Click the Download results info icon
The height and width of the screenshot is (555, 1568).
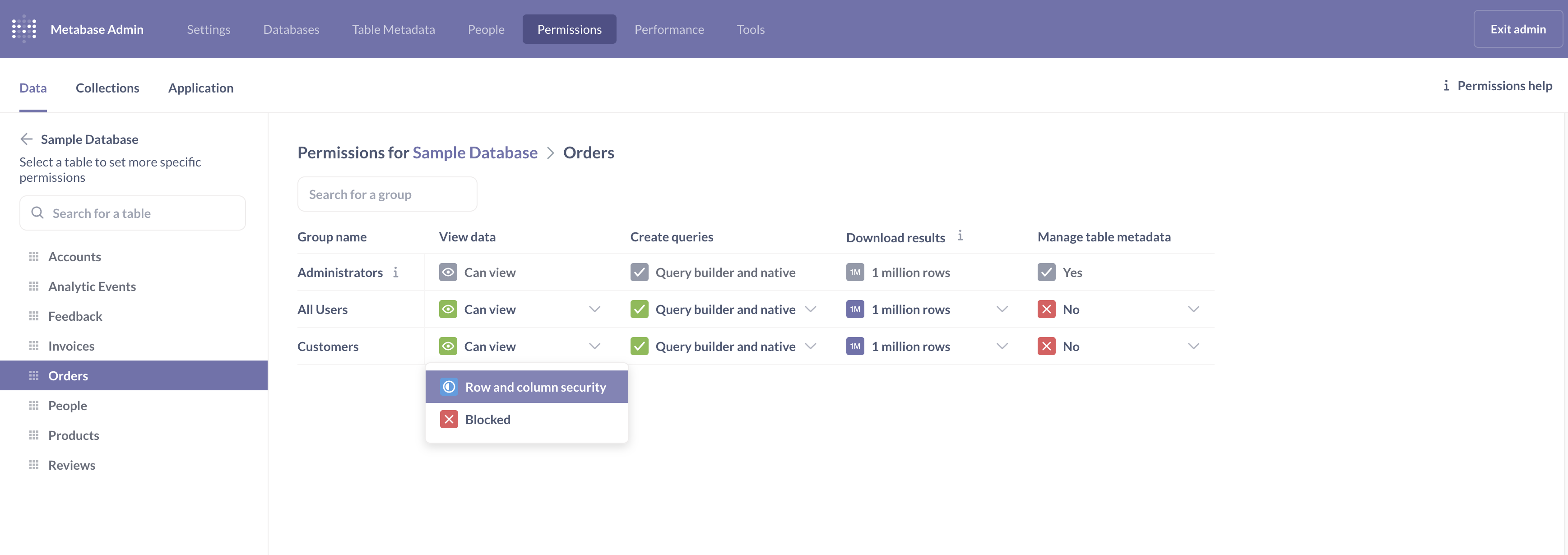960,236
